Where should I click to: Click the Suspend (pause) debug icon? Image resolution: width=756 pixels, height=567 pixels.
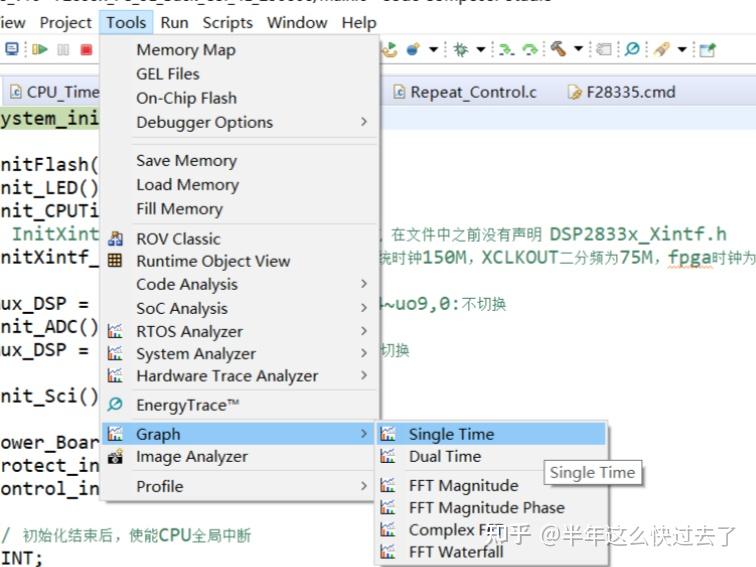click(63, 50)
